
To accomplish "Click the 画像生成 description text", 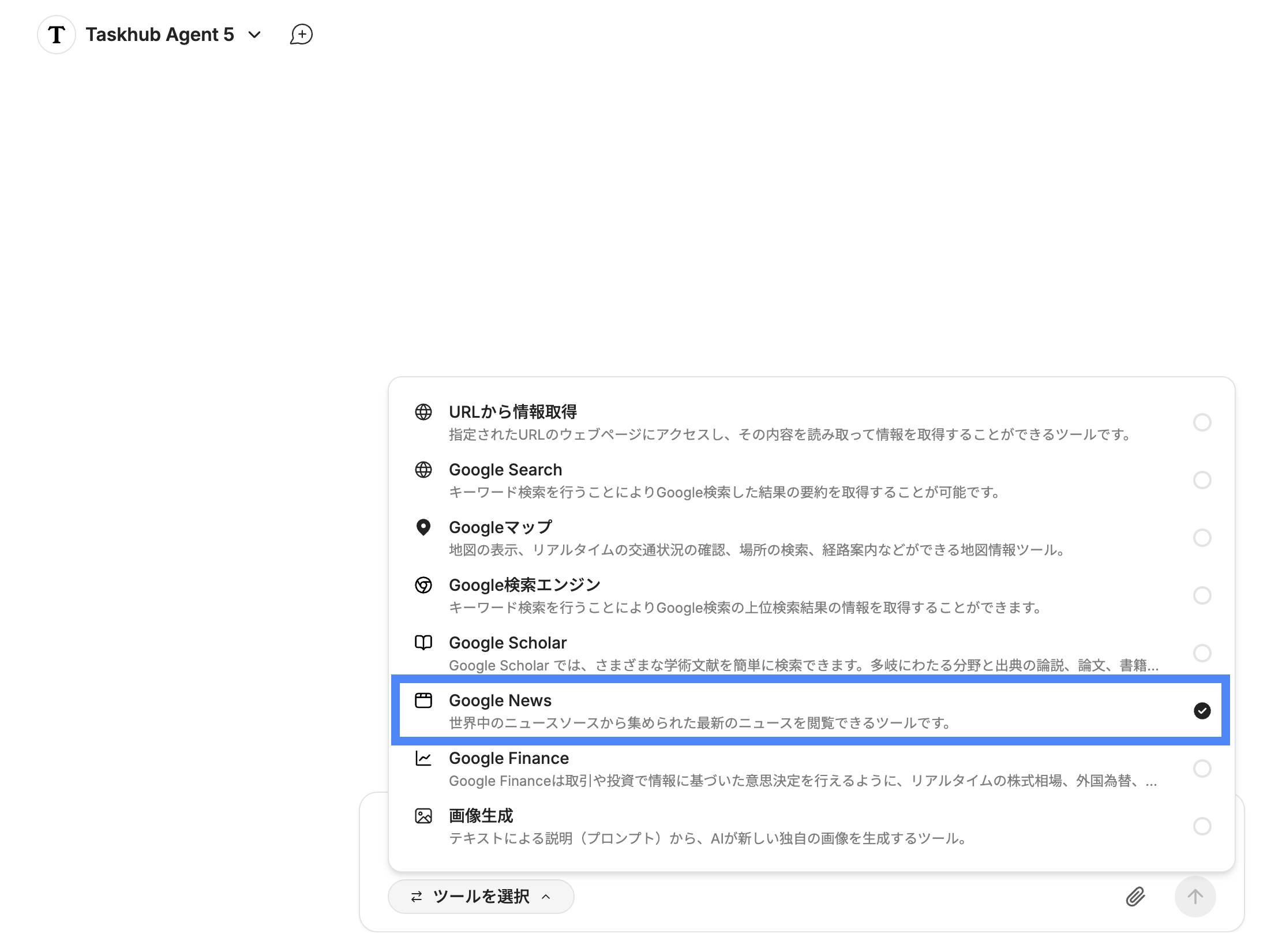I will click(708, 838).
